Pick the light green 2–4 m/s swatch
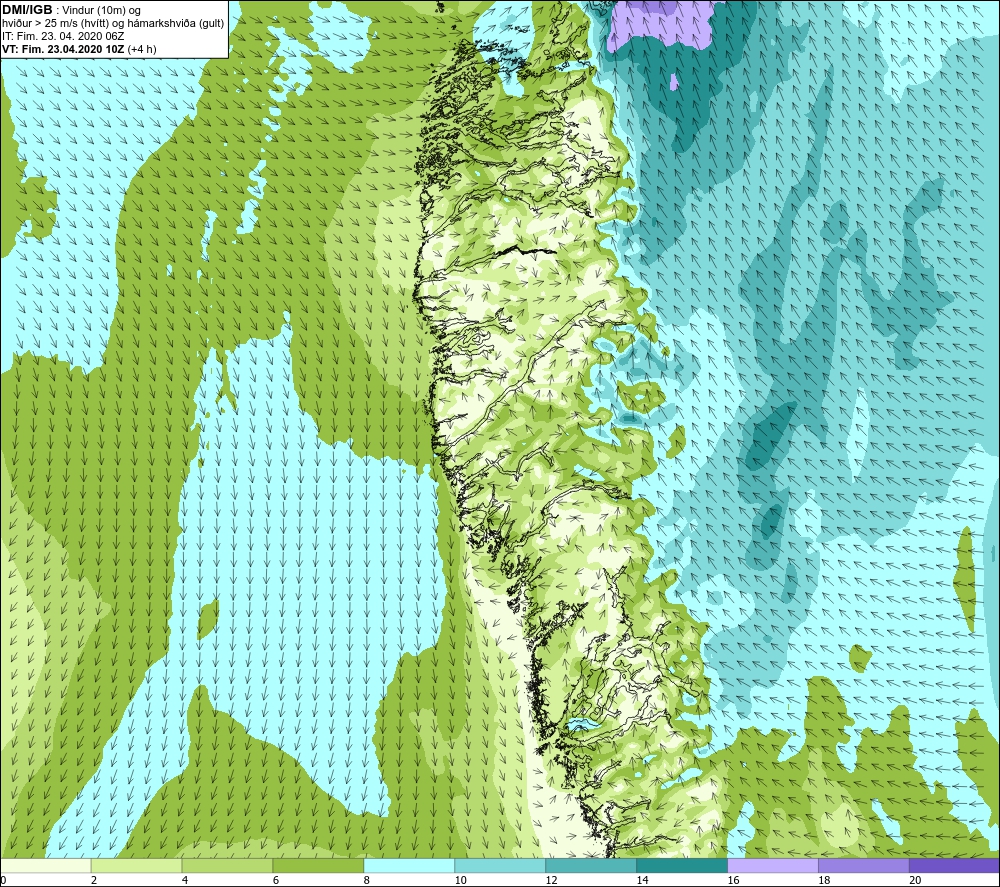Viewport: 1000px width, 887px height. pyautogui.click(x=136, y=865)
